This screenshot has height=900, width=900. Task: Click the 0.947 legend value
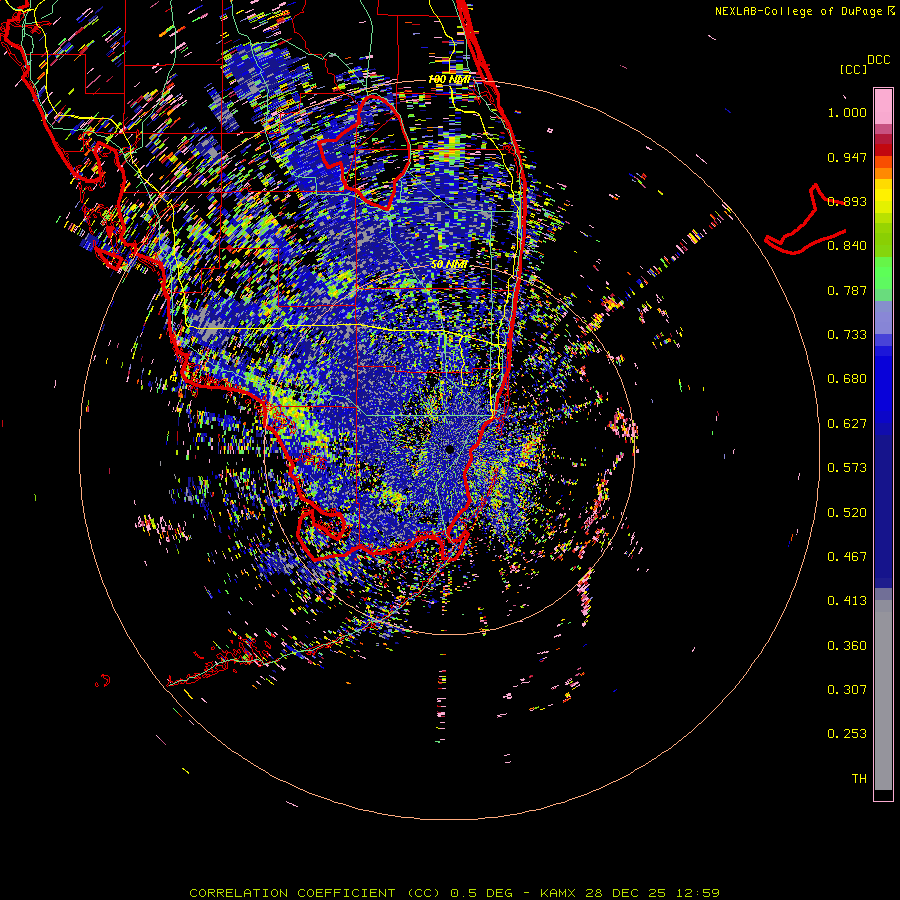[x=847, y=158]
